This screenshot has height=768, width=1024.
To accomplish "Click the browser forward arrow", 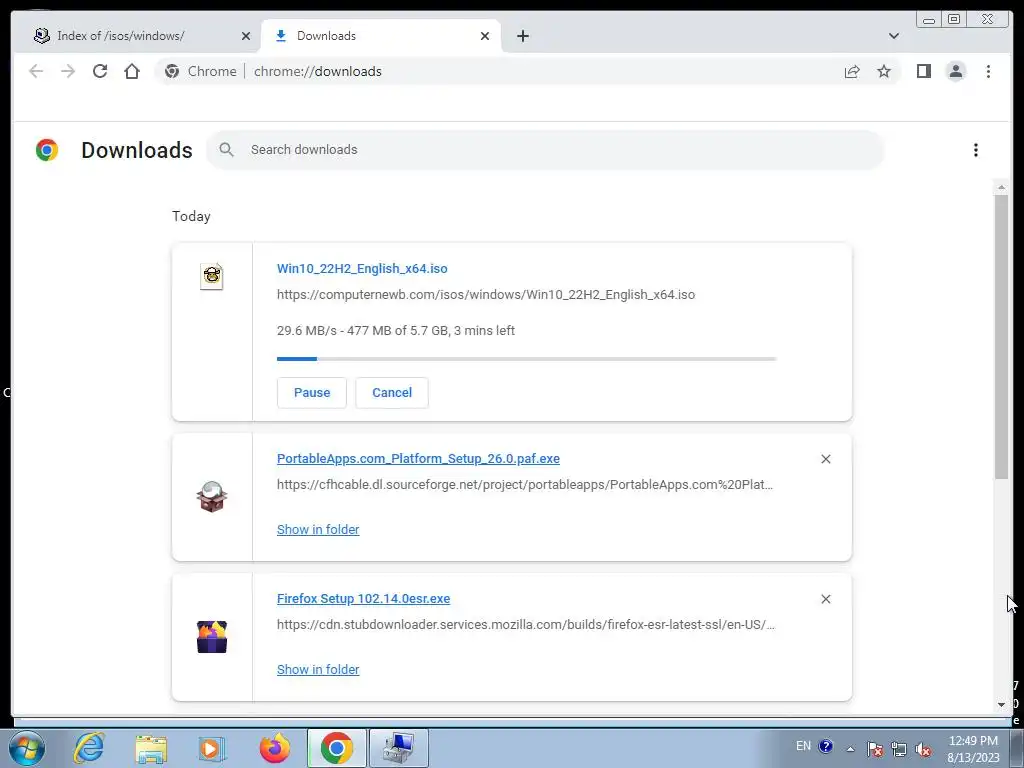I will (x=68, y=71).
